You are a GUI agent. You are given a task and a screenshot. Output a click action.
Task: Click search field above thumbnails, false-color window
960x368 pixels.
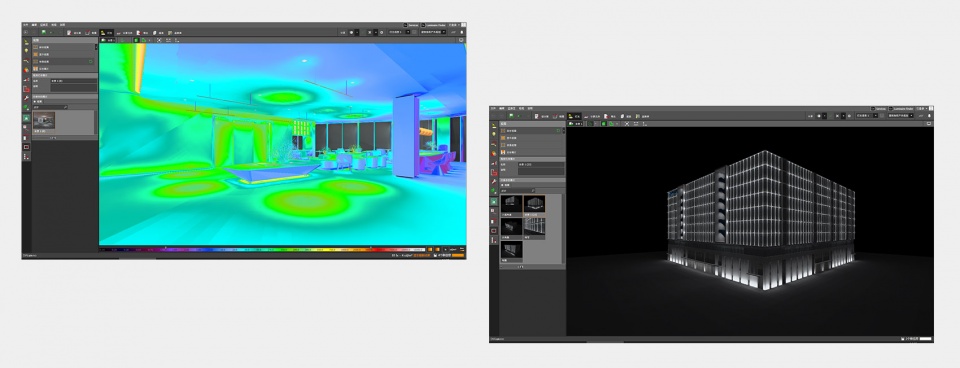(x=50, y=107)
